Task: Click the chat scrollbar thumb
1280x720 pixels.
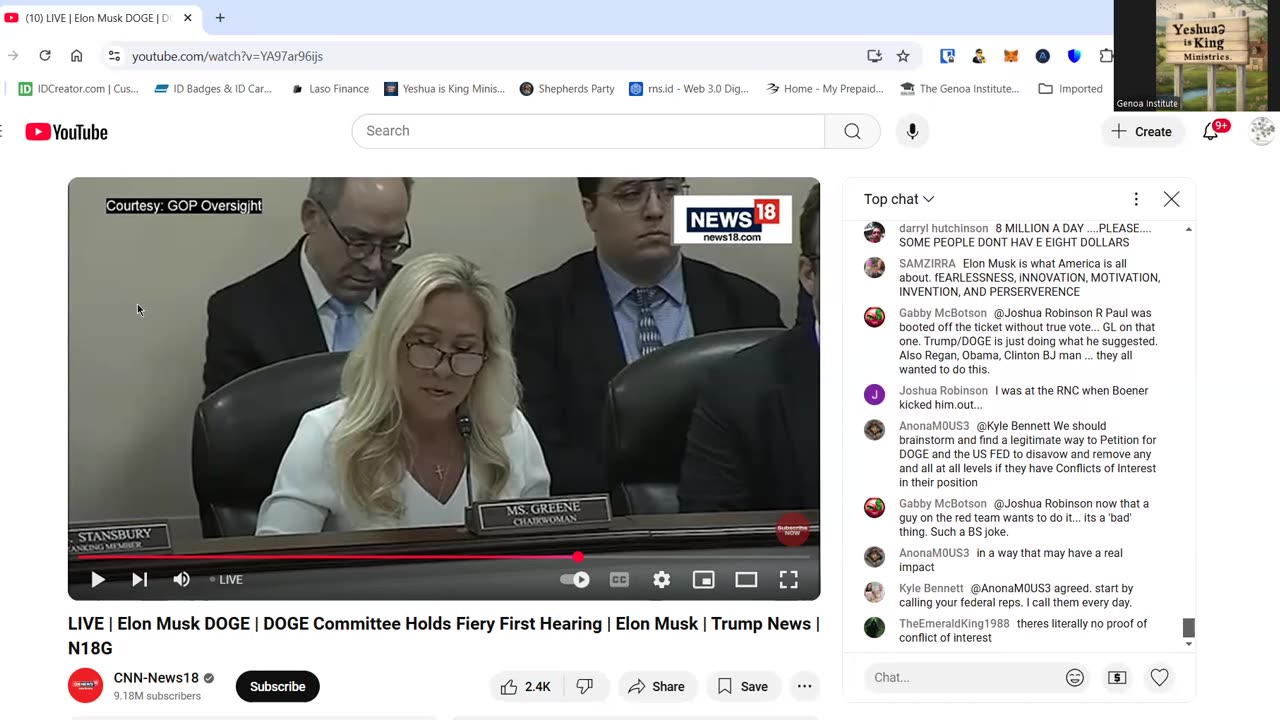Action: tap(1189, 627)
